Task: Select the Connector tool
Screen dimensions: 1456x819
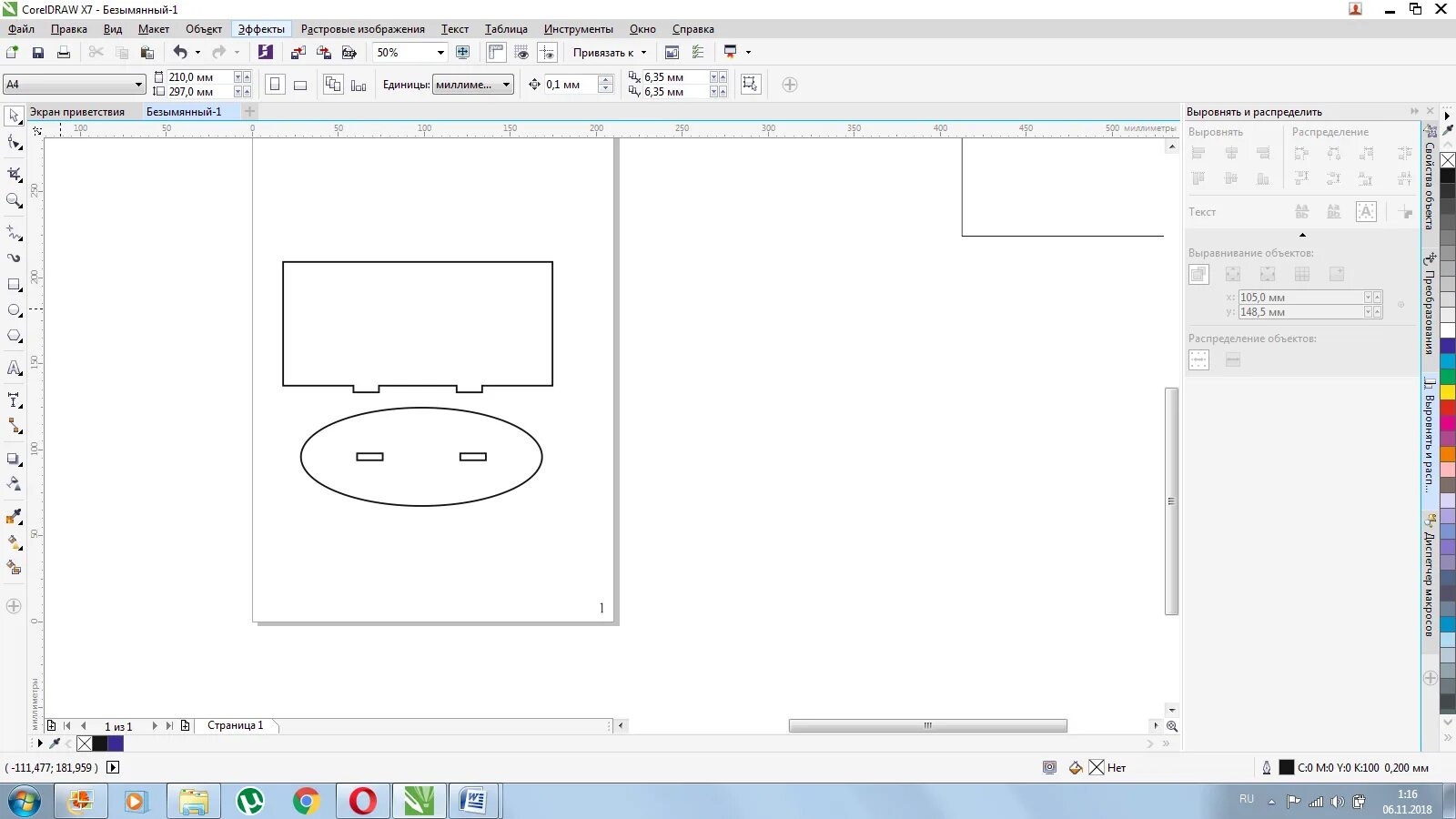Action: [x=14, y=425]
